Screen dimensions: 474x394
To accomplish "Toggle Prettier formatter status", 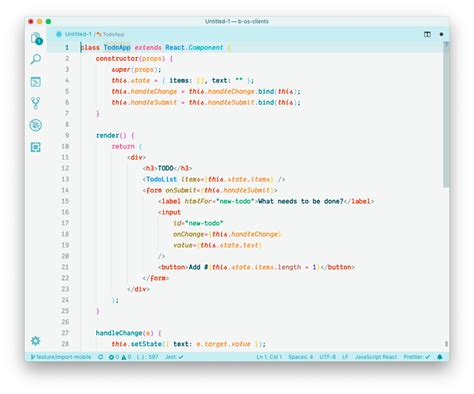I will coord(417,357).
